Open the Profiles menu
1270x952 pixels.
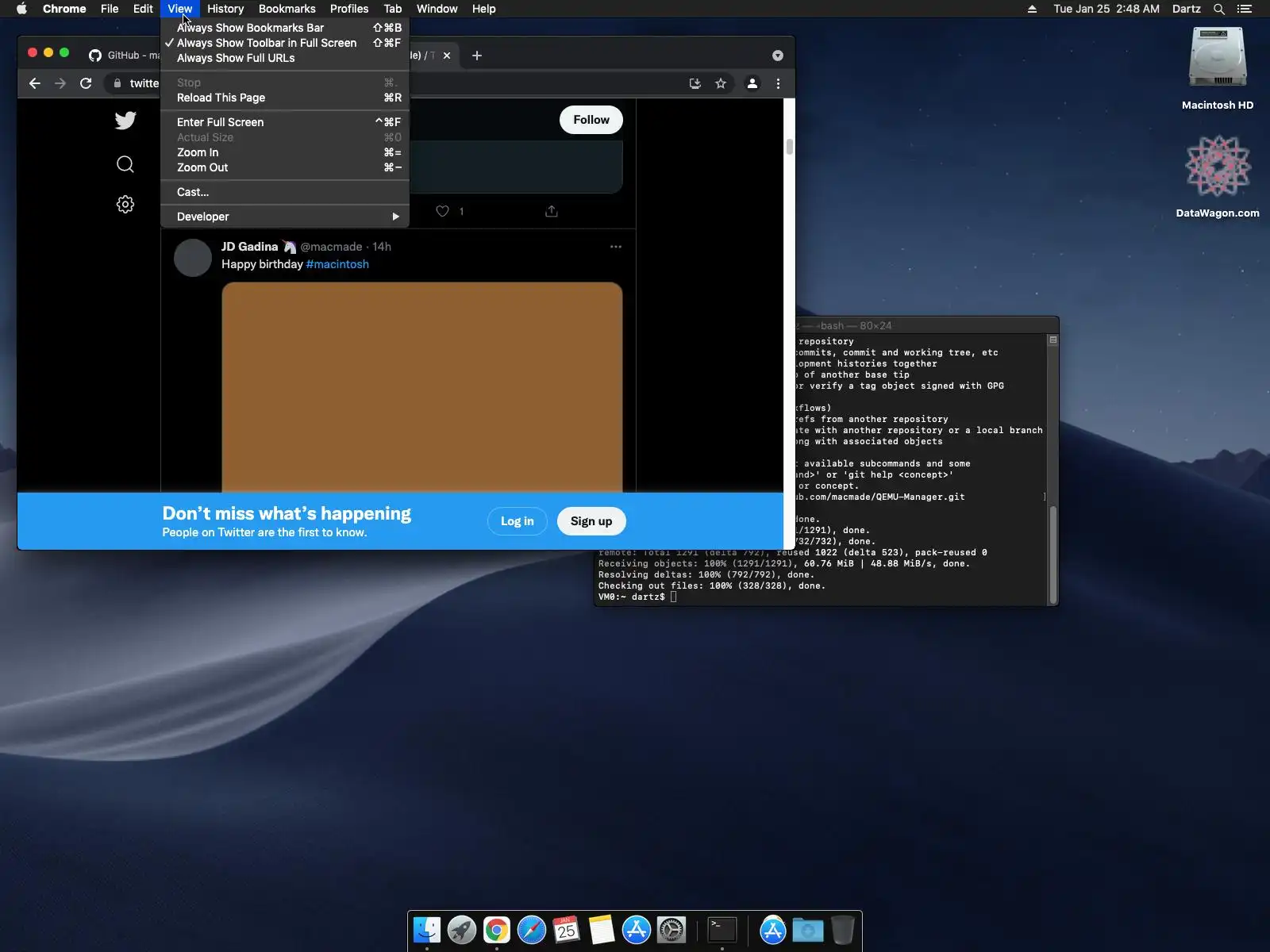pos(349,9)
